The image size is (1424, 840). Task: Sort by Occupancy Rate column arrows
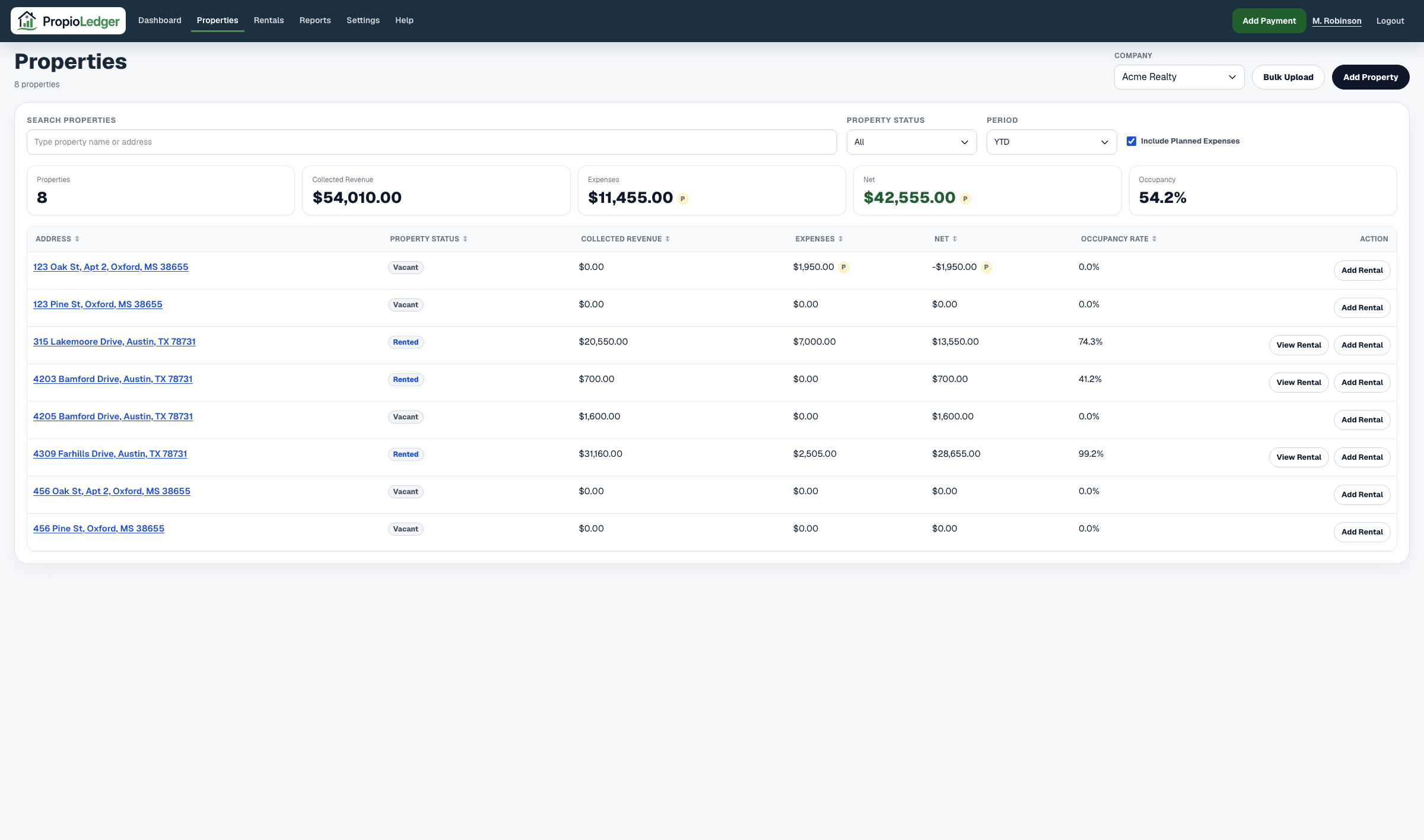coord(1154,239)
